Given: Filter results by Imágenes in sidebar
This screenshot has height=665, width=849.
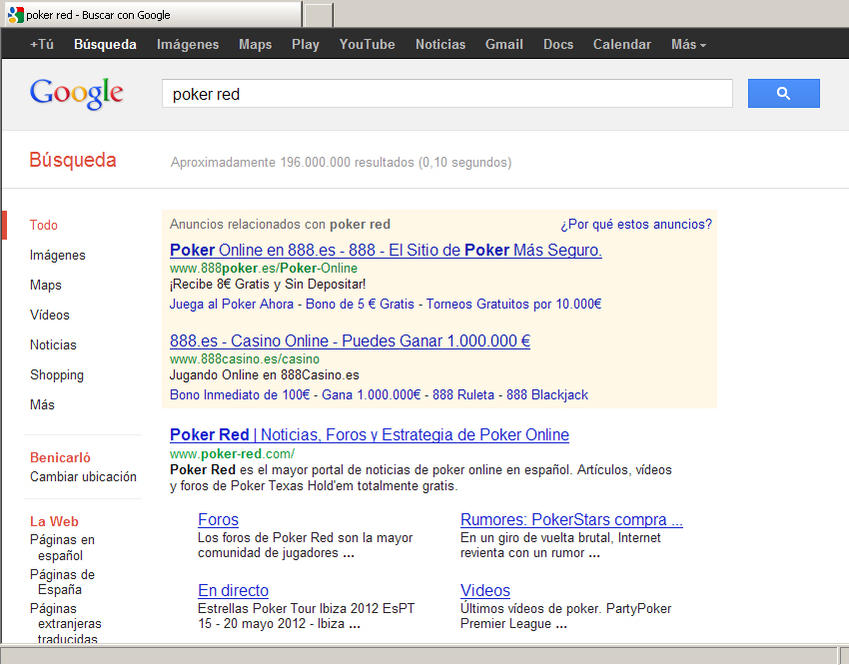Looking at the screenshot, I should [57, 255].
